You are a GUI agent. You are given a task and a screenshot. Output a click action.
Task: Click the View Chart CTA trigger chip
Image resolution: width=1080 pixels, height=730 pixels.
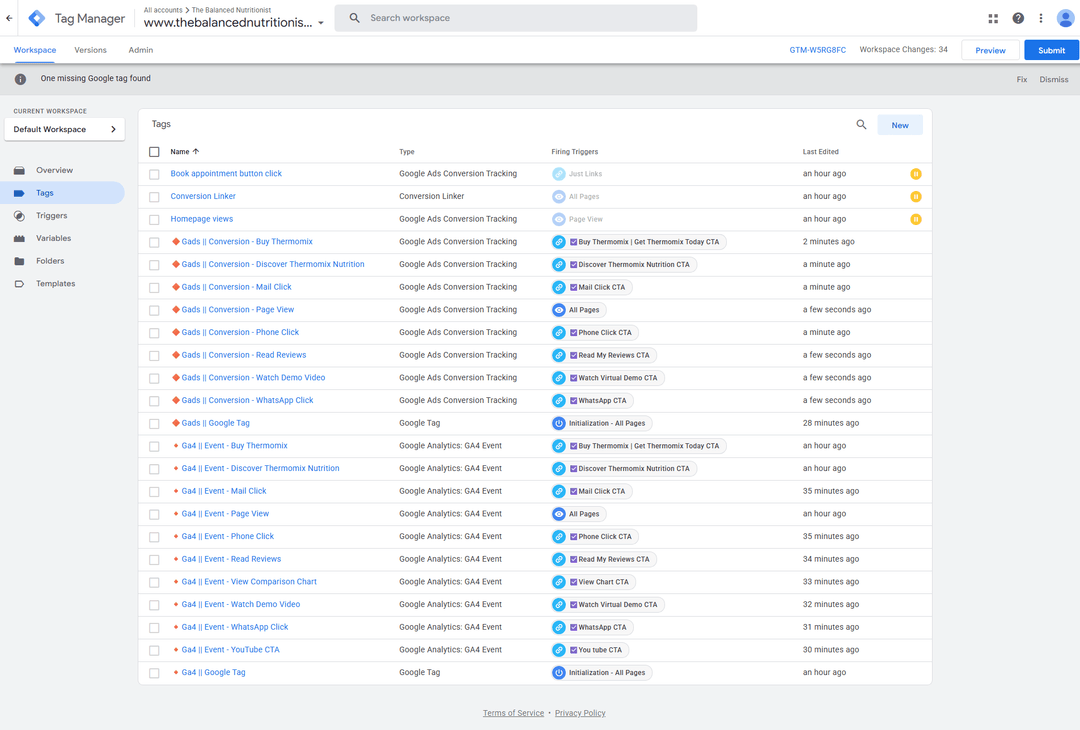(594, 582)
